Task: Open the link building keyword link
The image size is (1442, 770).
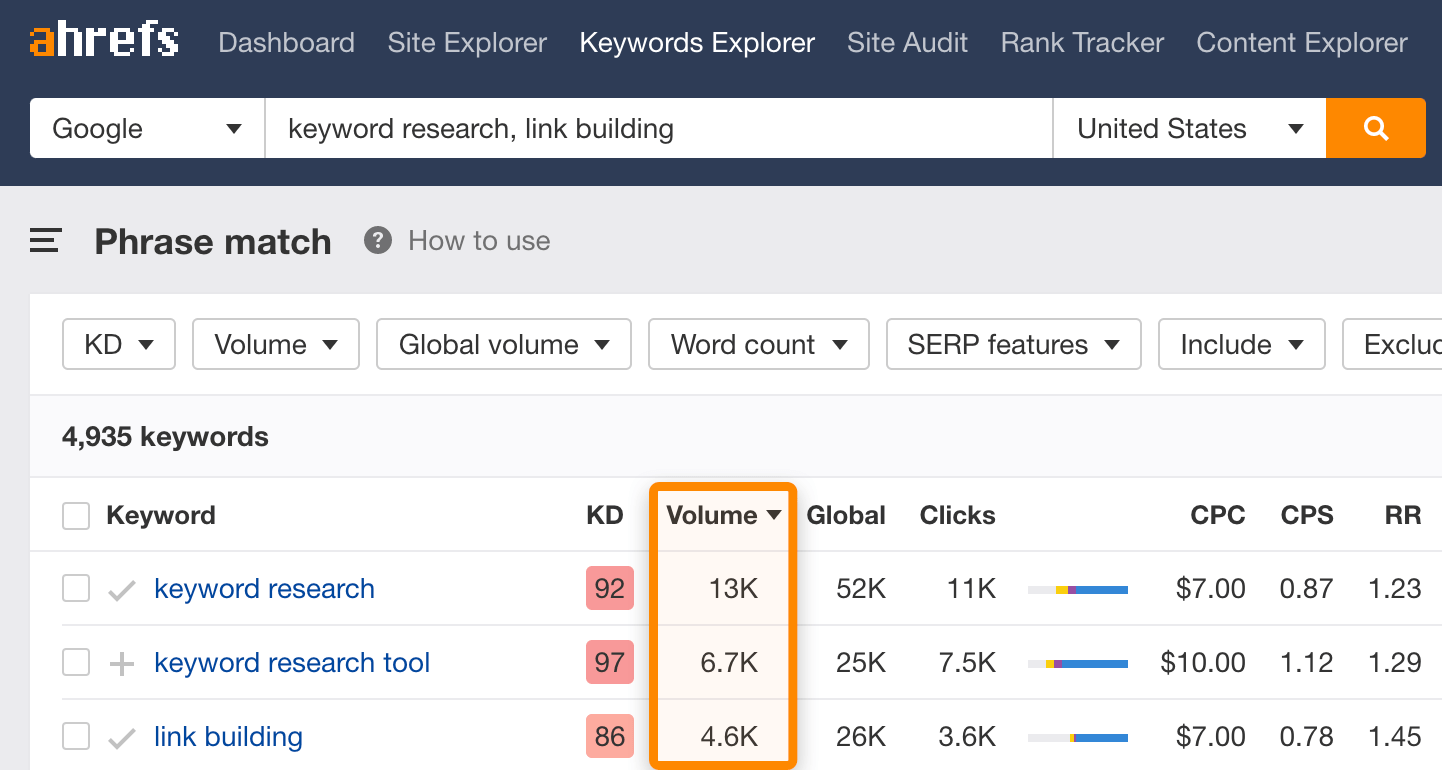Action: tap(228, 737)
